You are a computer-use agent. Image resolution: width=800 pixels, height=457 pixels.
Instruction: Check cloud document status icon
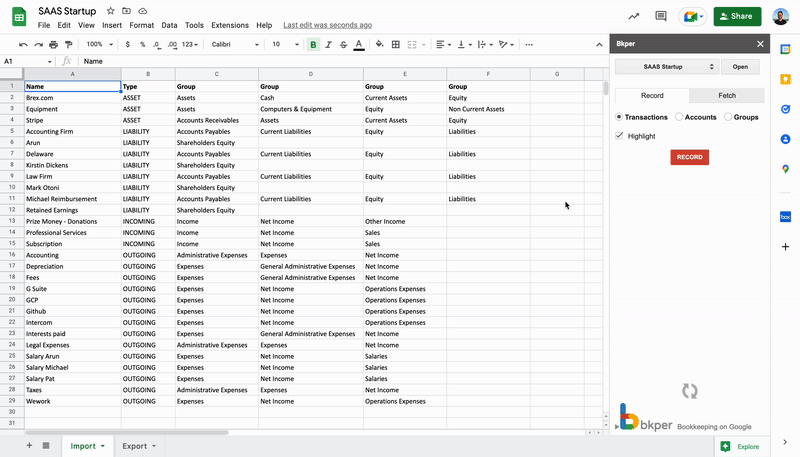coord(143,11)
